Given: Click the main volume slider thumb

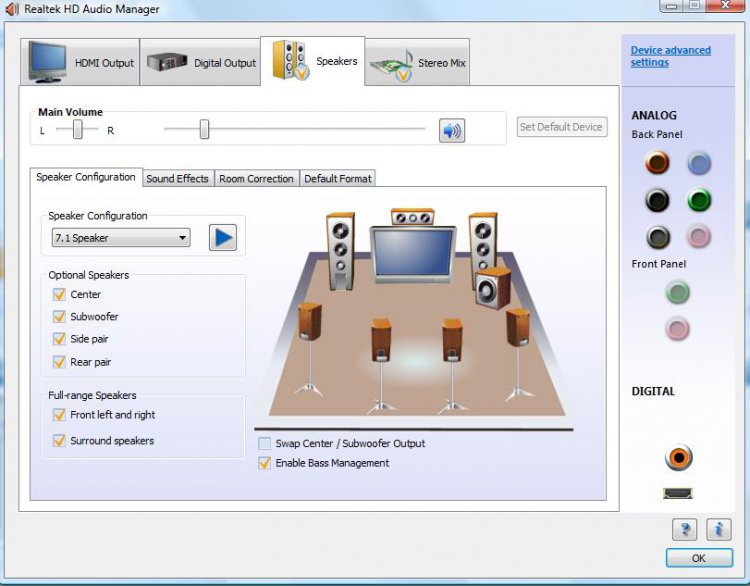Looking at the screenshot, I should coord(204,129).
